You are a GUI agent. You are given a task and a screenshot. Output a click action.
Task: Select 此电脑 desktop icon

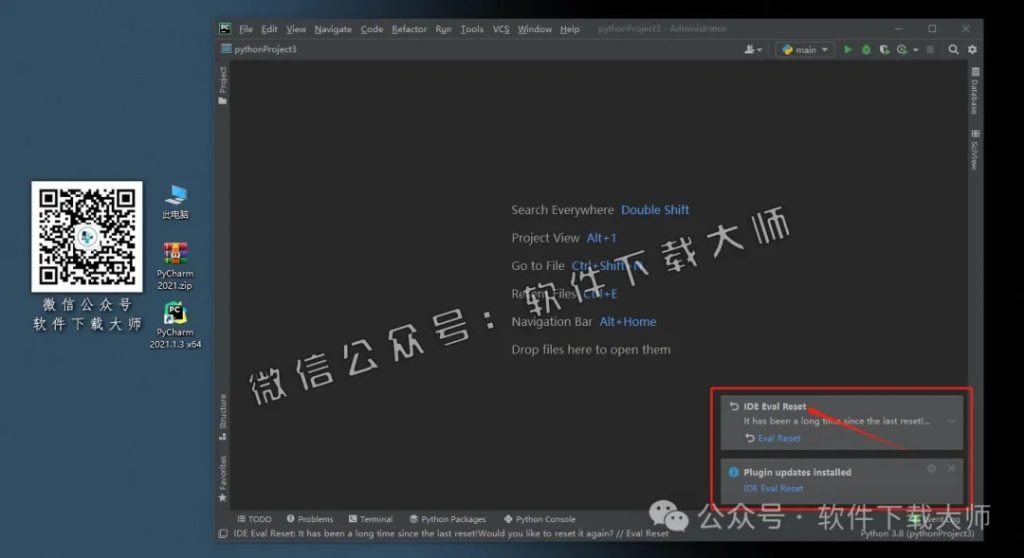click(175, 201)
